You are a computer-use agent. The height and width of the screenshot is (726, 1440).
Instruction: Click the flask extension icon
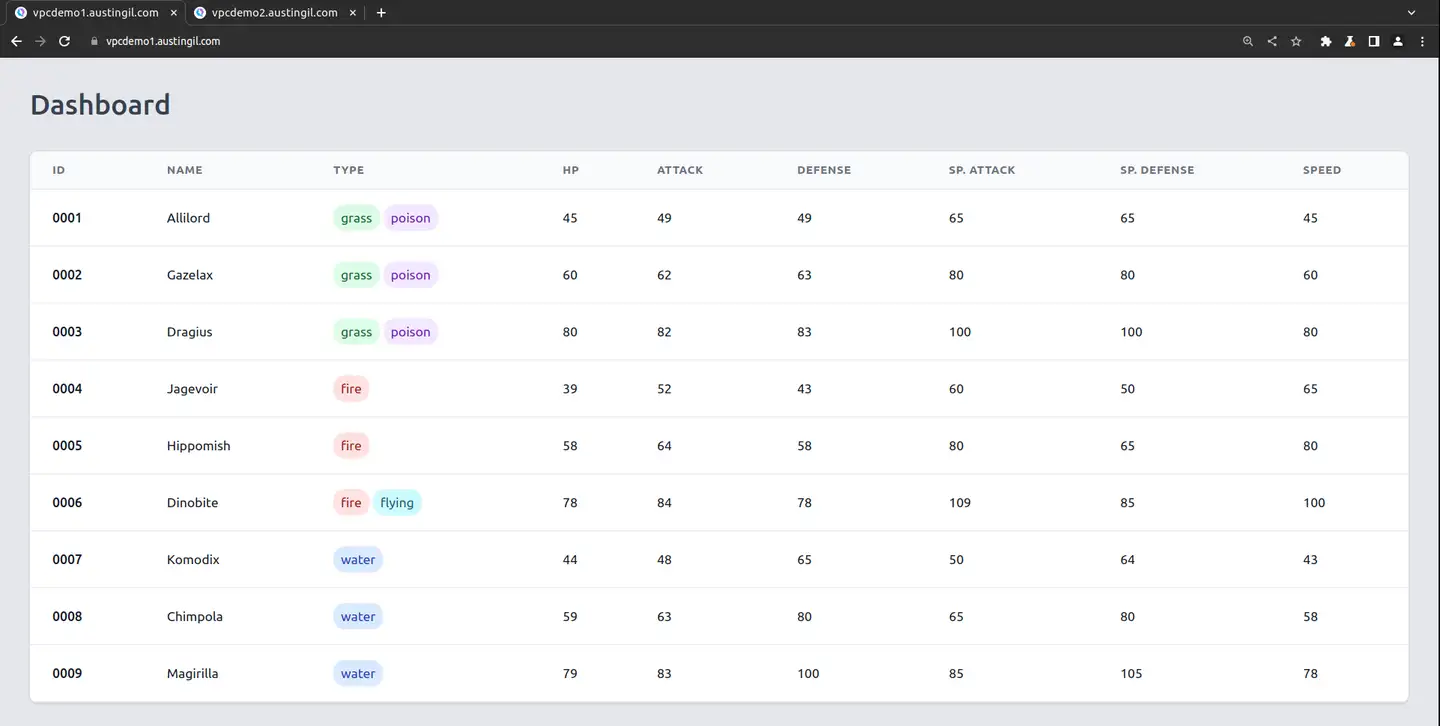(1350, 41)
